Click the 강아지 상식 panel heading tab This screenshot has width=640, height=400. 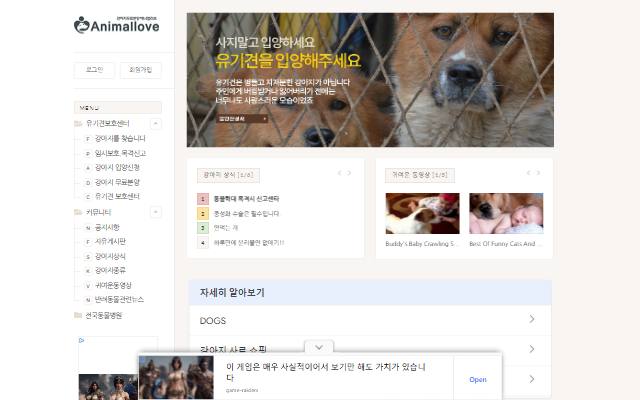pyautogui.click(x=228, y=175)
